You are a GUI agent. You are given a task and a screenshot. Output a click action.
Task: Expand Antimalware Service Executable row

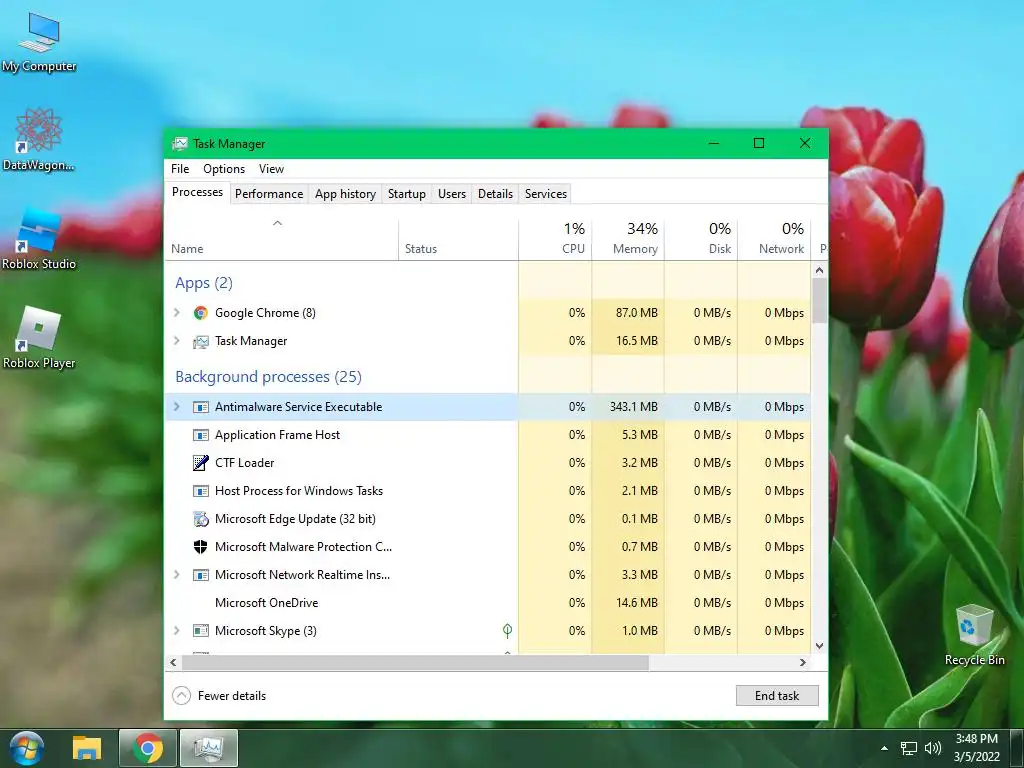(x=176, y=407)
